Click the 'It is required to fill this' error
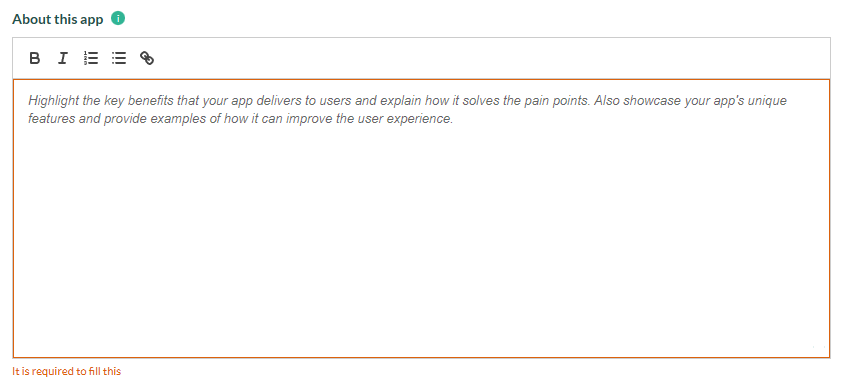Image resolution: width=847 pixels, height=387 pixels. point(66,371)
